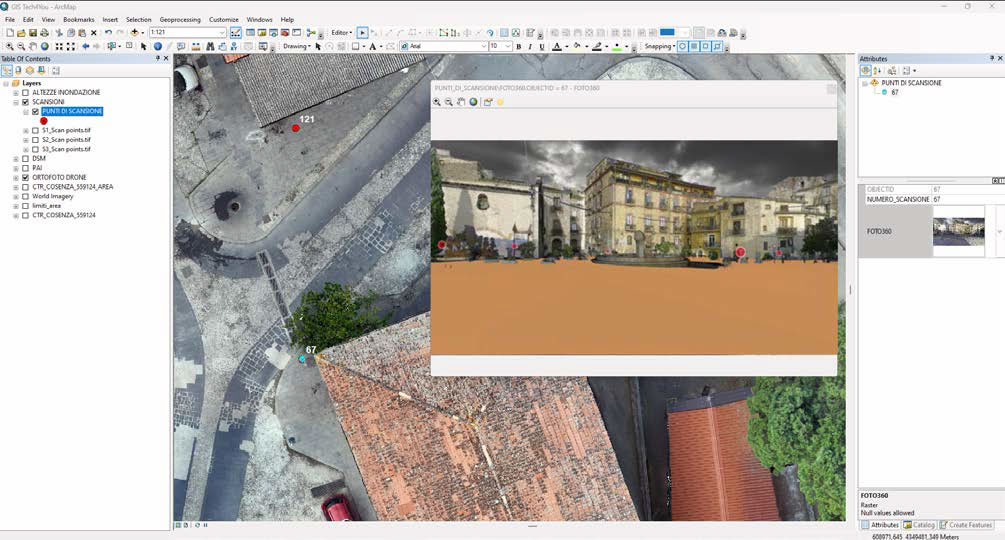Turn on the DSM layer

point(26,158)
